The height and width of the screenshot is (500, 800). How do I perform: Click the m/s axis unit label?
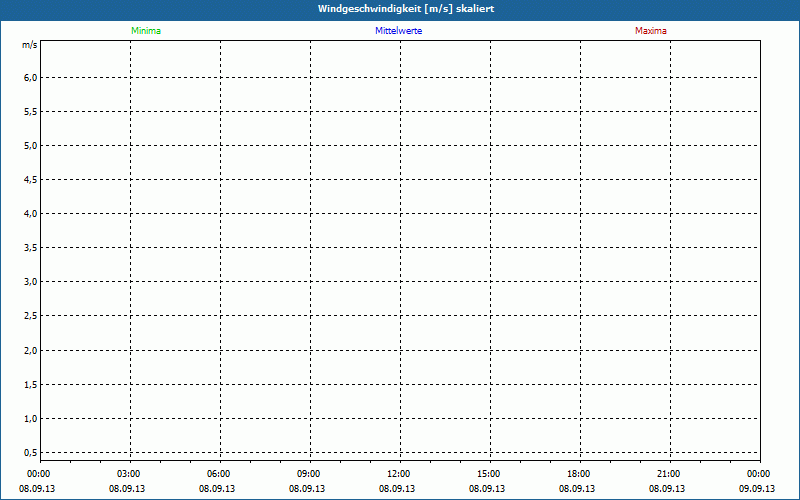tap(30, 45)
